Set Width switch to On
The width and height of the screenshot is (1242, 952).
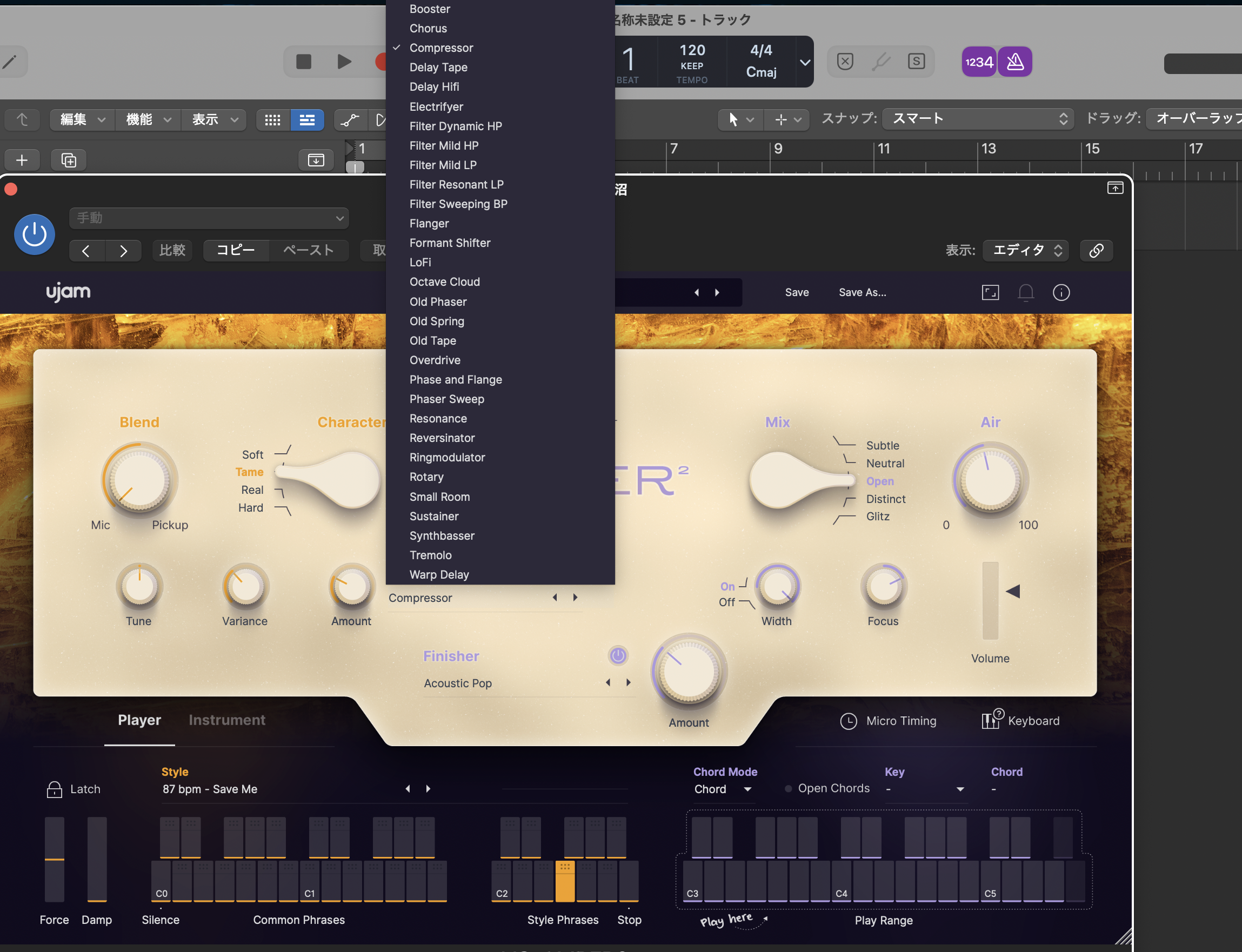[x=727, y=587]
